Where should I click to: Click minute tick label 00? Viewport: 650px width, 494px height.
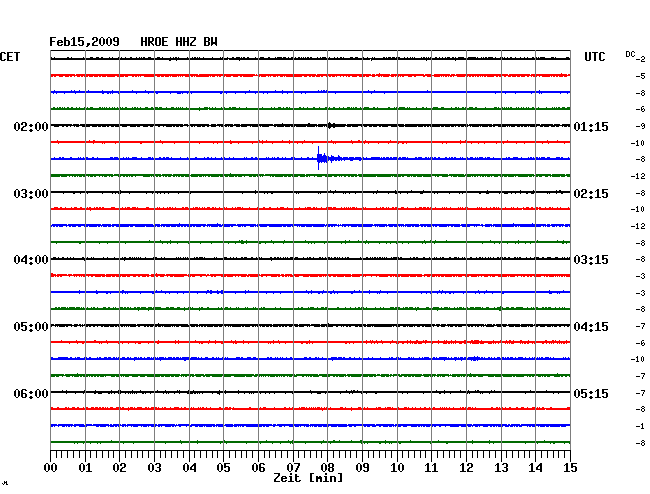50,467
